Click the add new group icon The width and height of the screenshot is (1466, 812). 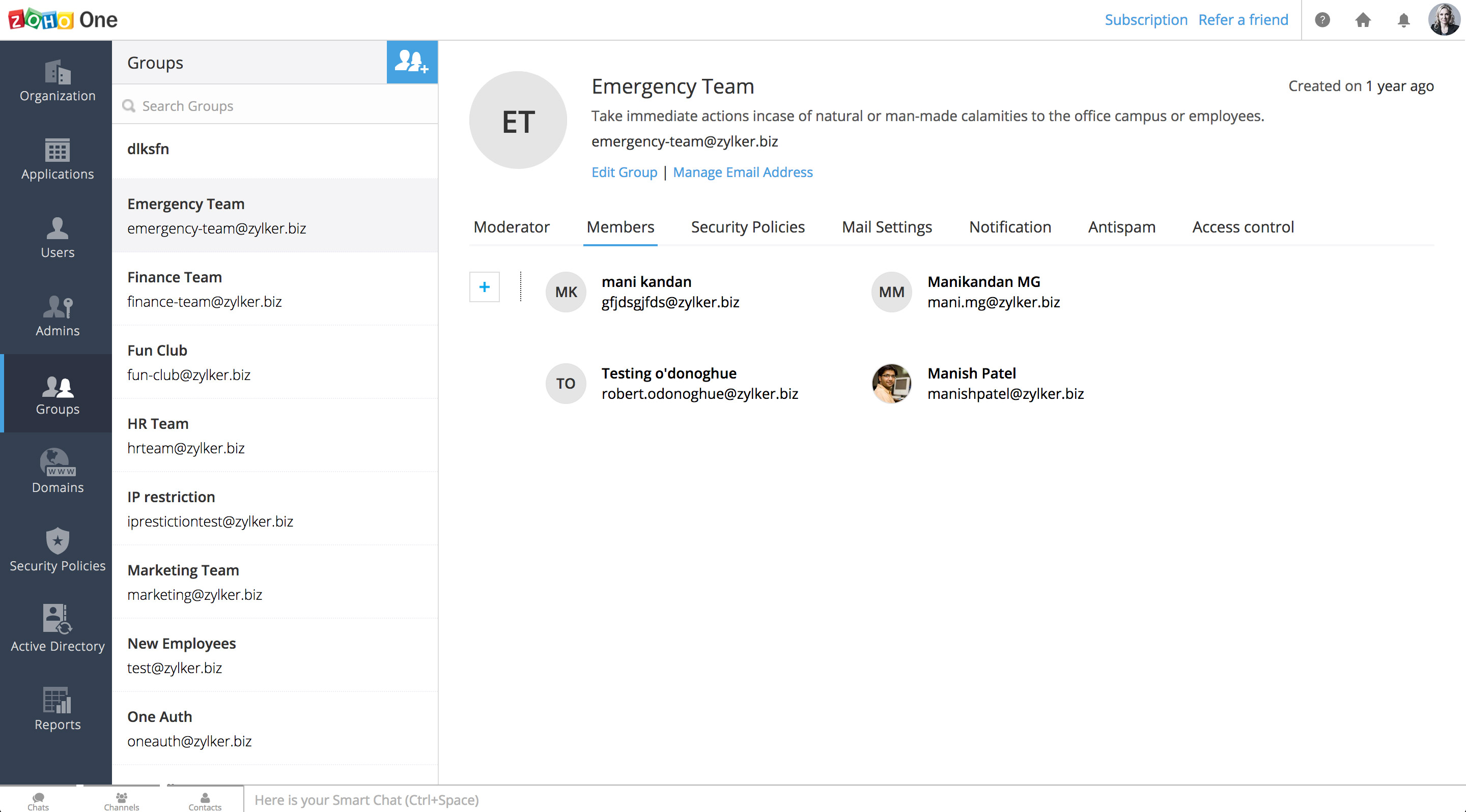[x=411, y=62]
